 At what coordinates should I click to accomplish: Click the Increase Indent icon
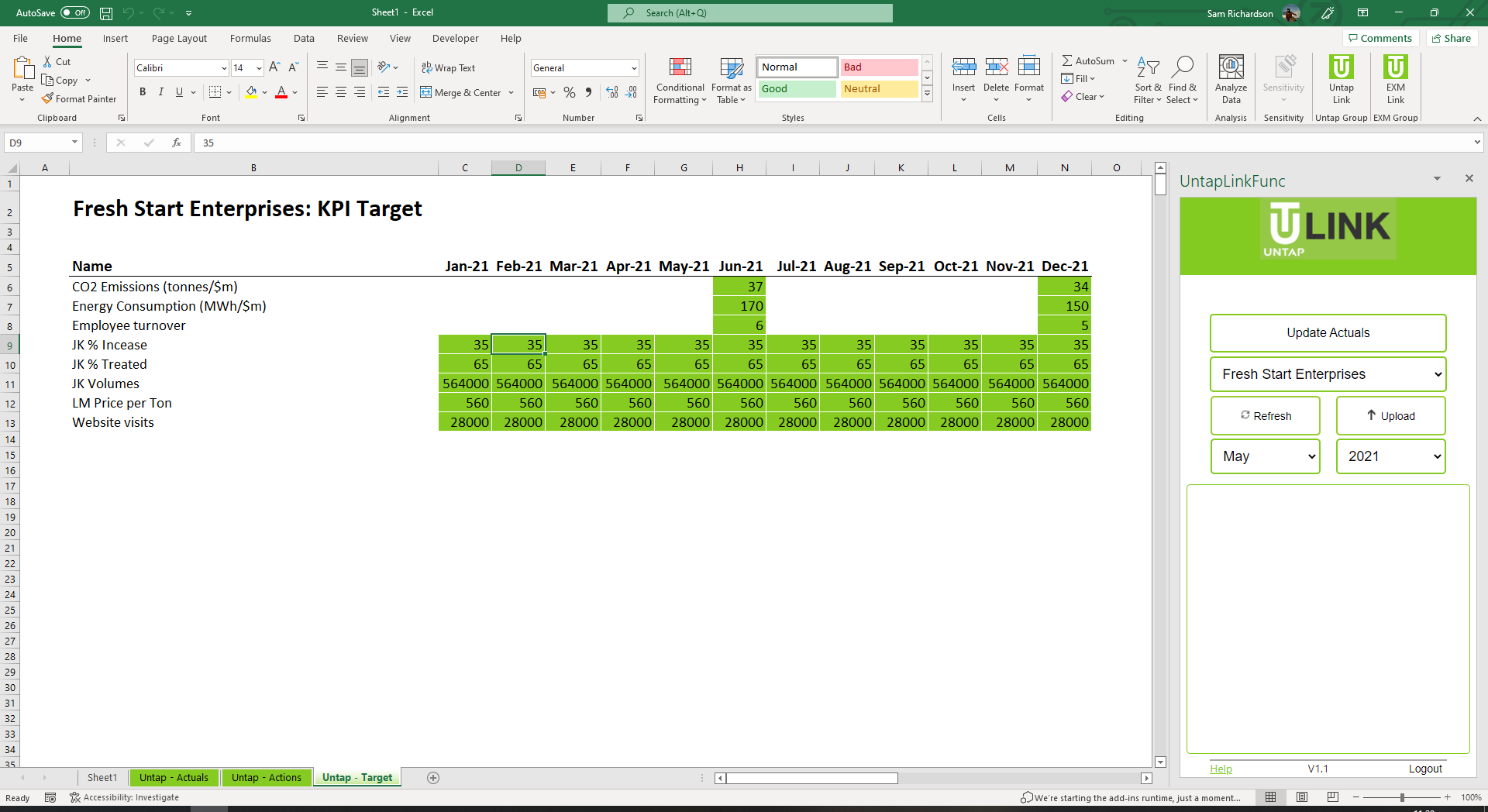coord(402,92)
